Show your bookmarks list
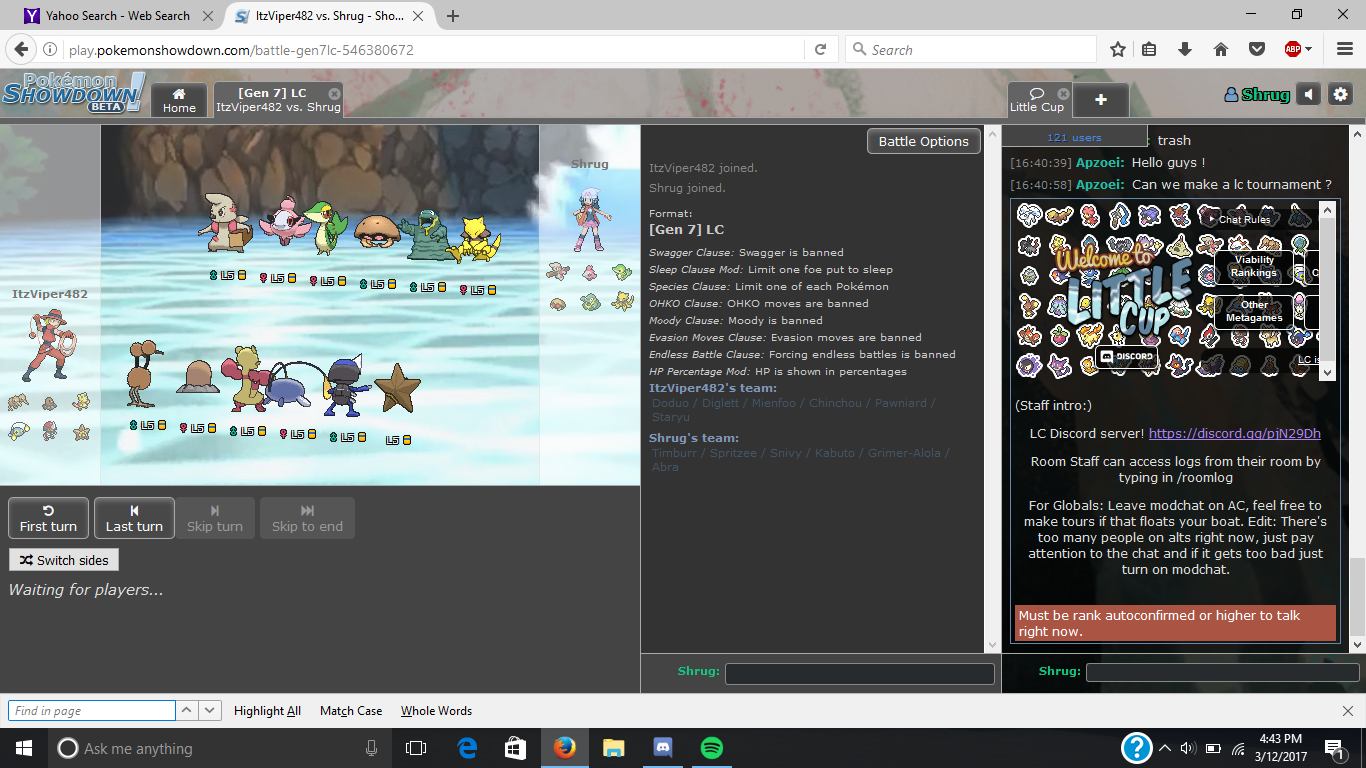Image resolution: width=1366 pixels, height=768 pixels. (1150, 50)
